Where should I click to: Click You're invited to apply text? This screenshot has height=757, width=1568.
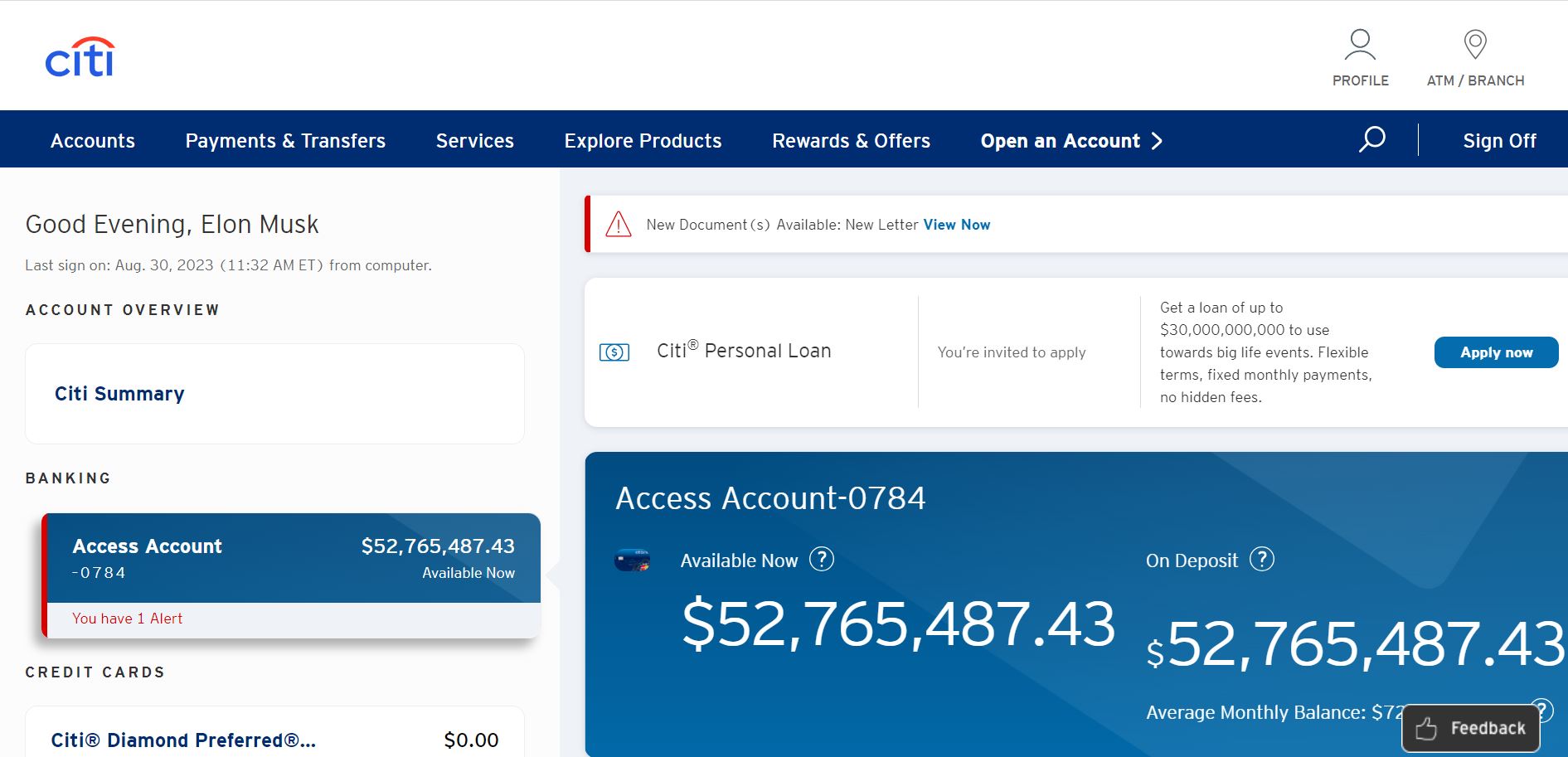click(x=1012, y=352)
